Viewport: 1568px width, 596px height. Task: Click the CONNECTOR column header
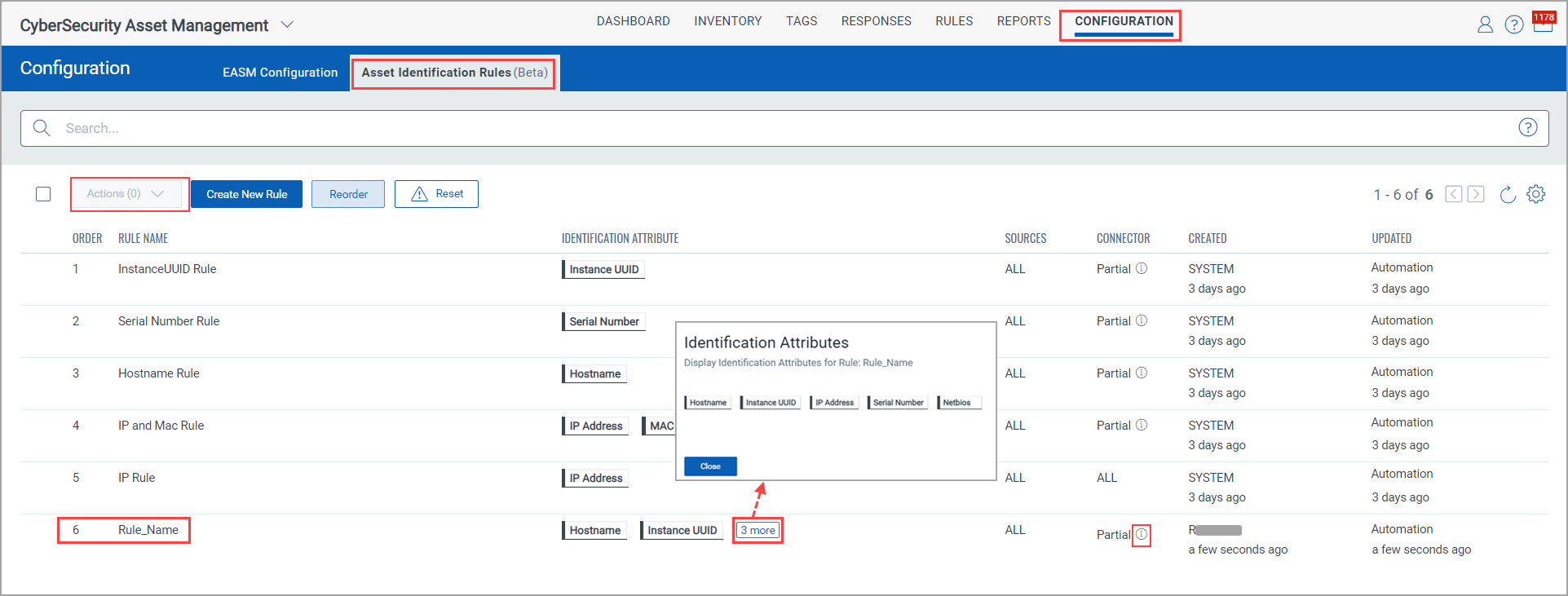click(1123, 239)
